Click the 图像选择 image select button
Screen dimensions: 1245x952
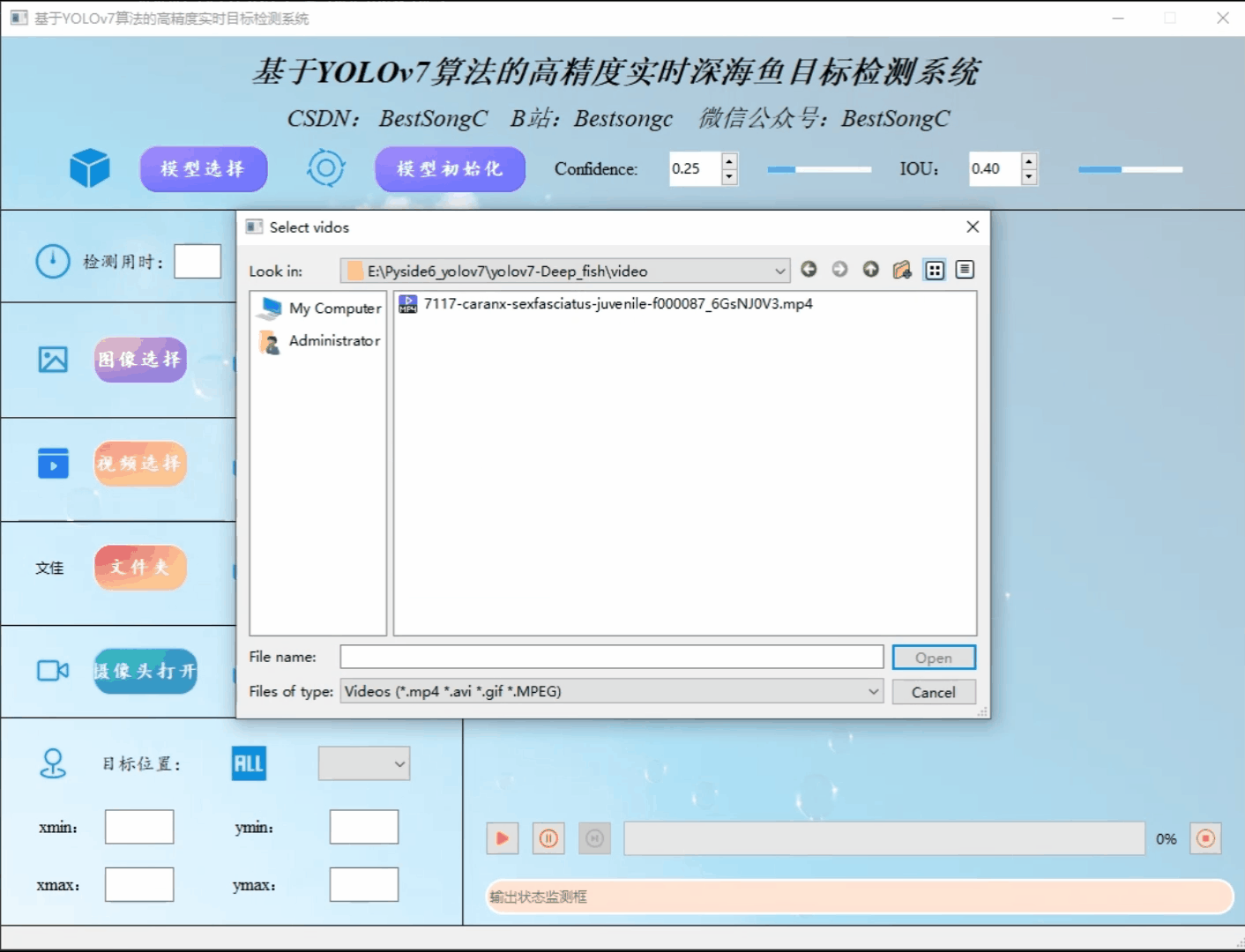[140, 360]
